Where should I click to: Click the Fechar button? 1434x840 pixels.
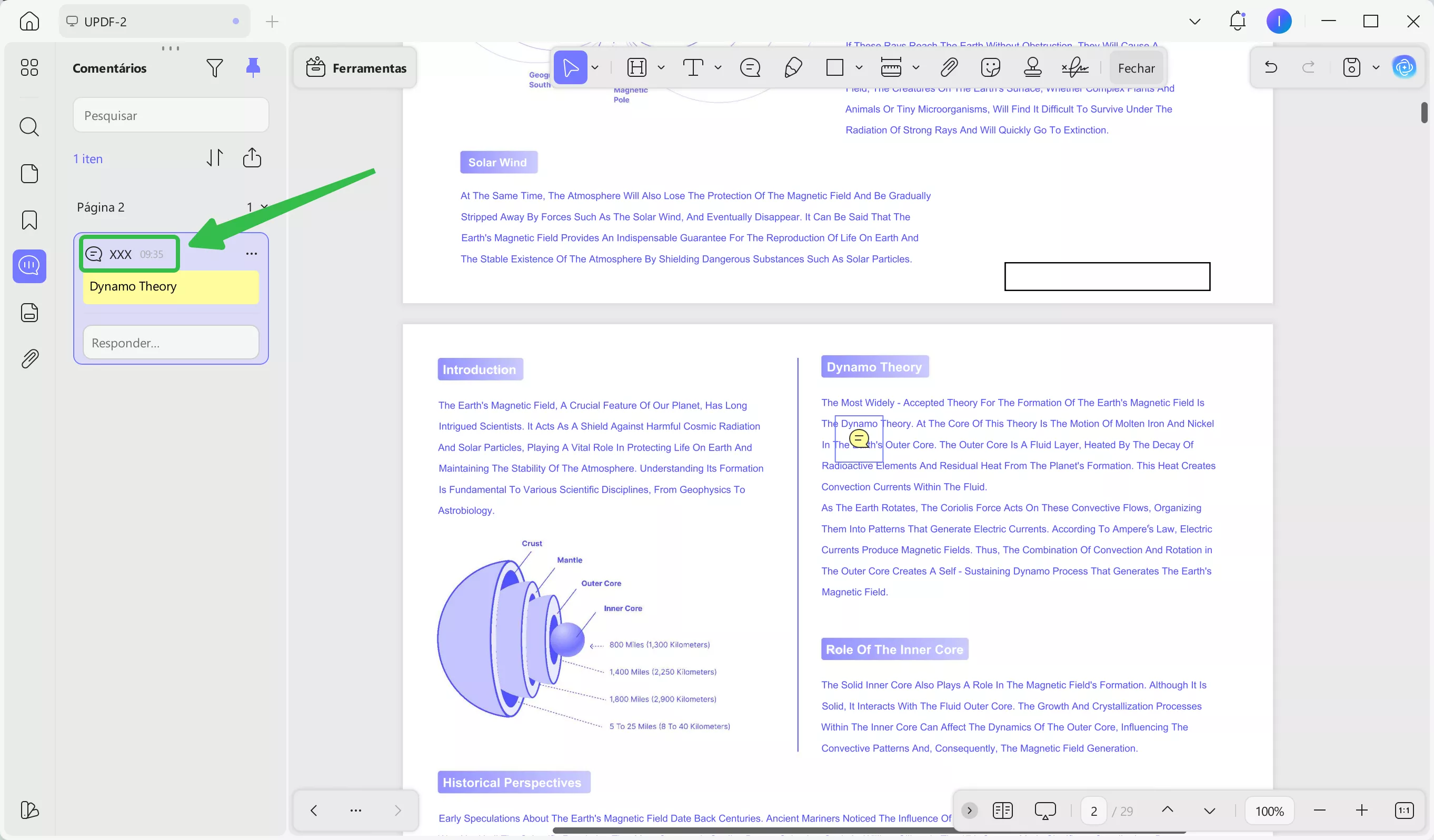click(1136, 68)
